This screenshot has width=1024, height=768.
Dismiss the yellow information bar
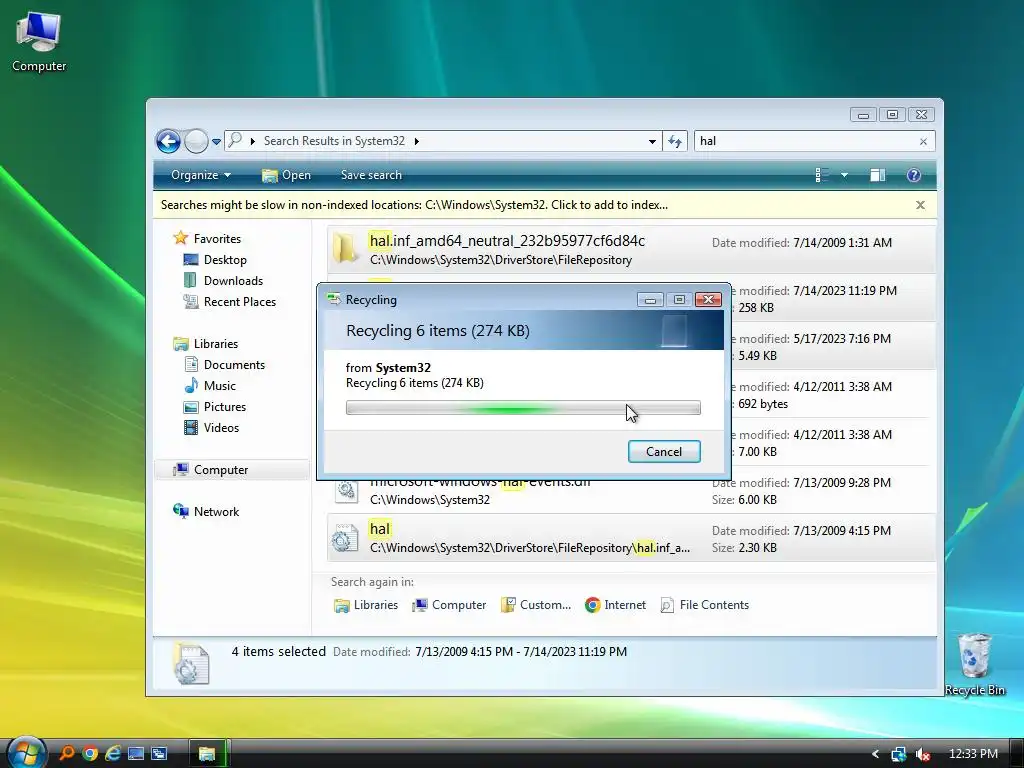tap(920, 205)
